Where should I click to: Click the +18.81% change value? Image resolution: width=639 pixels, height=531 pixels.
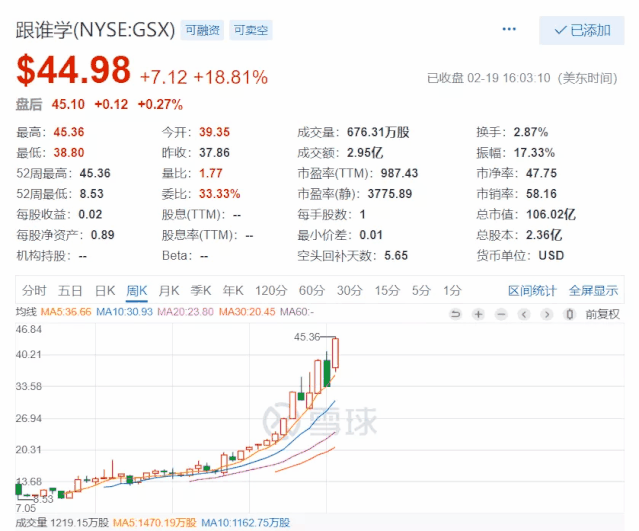point(231,77)
